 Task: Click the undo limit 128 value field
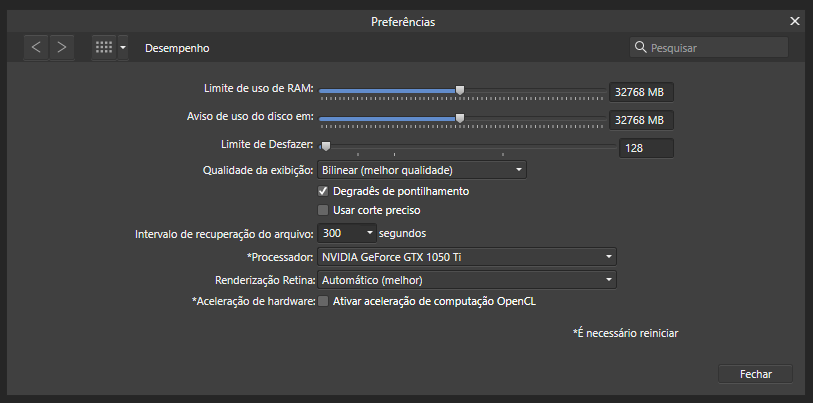[646, 148]
